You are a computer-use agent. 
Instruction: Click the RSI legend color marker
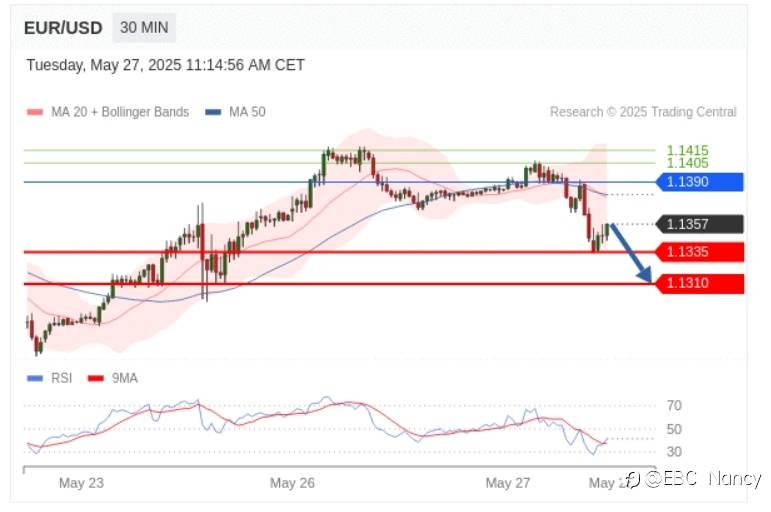[x=35, y=379]
